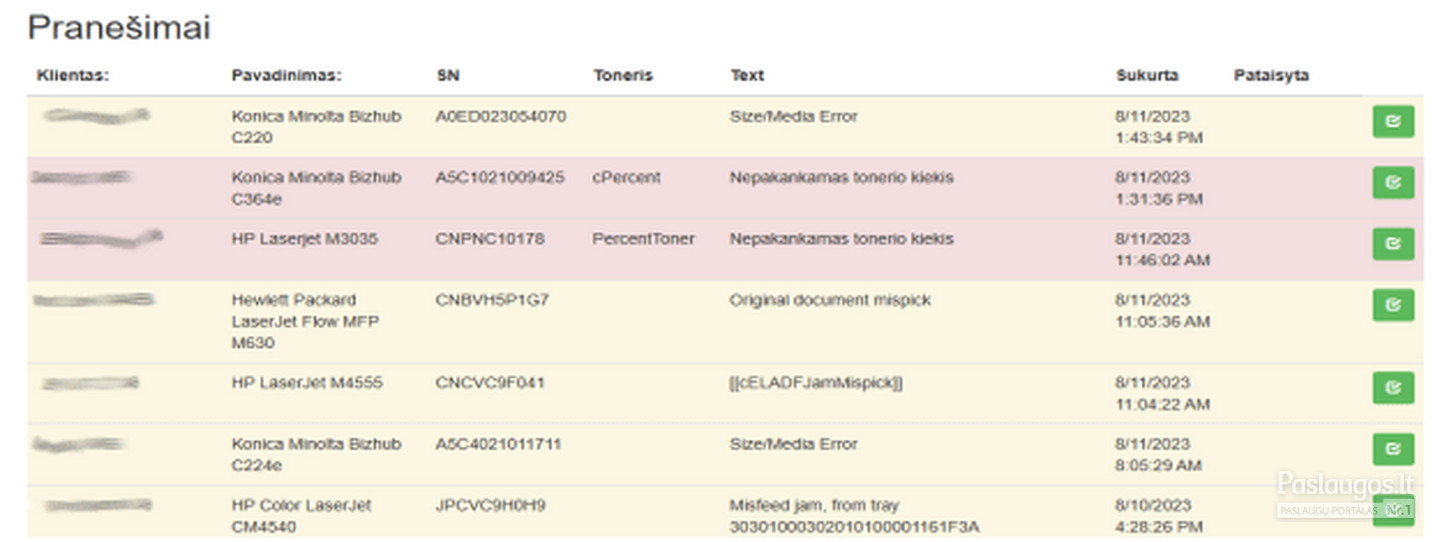Click the Pranešimai page heading
This screenshot has height=542, width=1440.
pos(119,28)
